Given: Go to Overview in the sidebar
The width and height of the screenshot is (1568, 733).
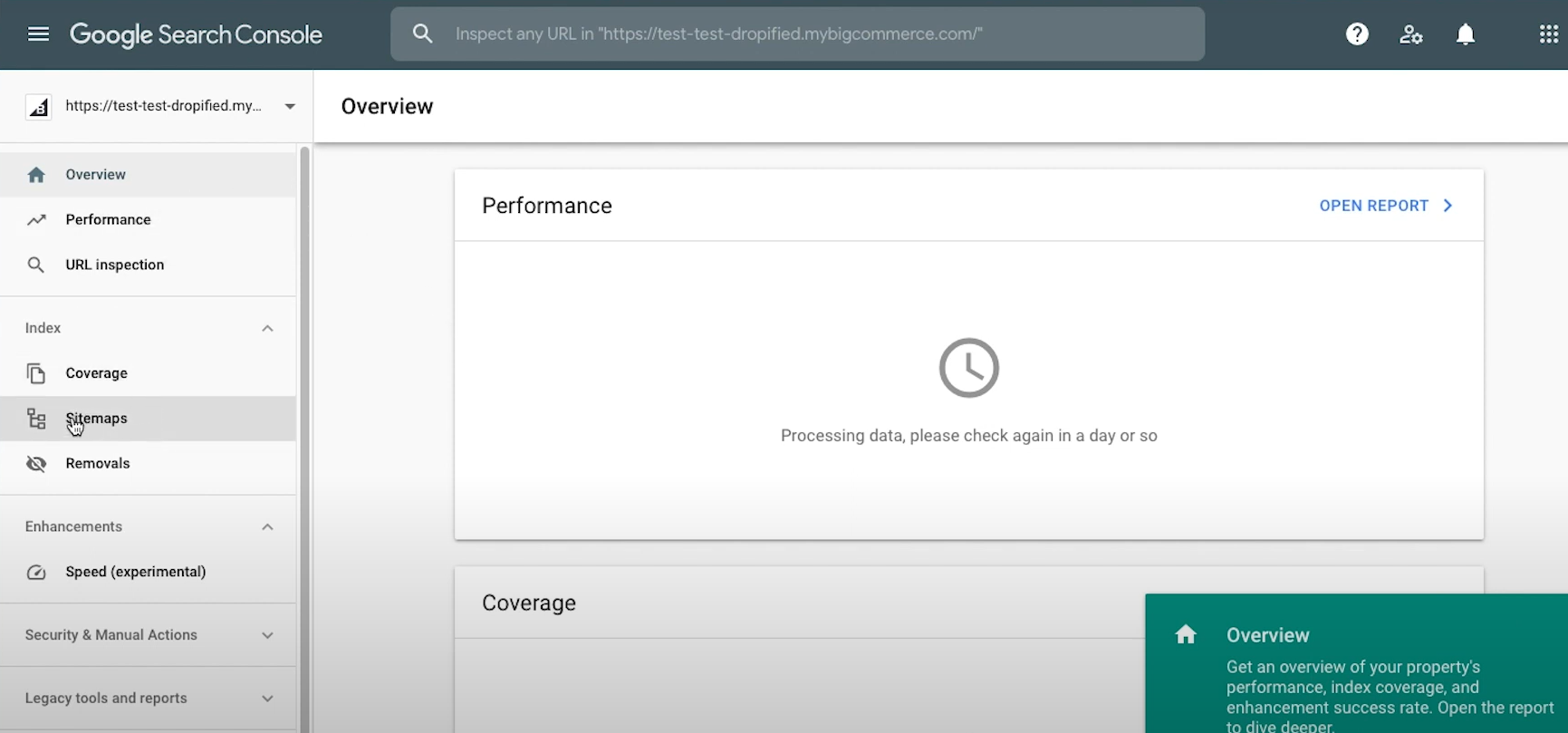Looking at the screenshot, I should pos(148,175).
